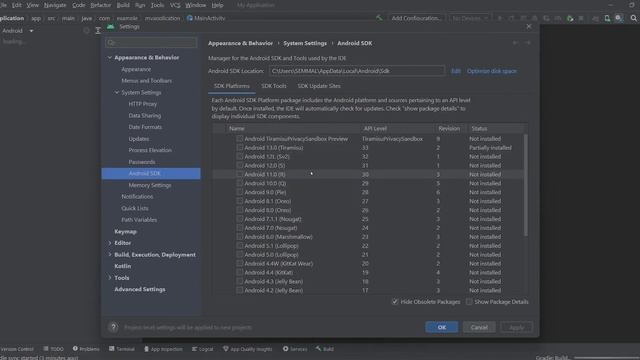The width and height of the screenshot is (640, 360).
Task: Open the Build tool window
Action: (324, 349)
